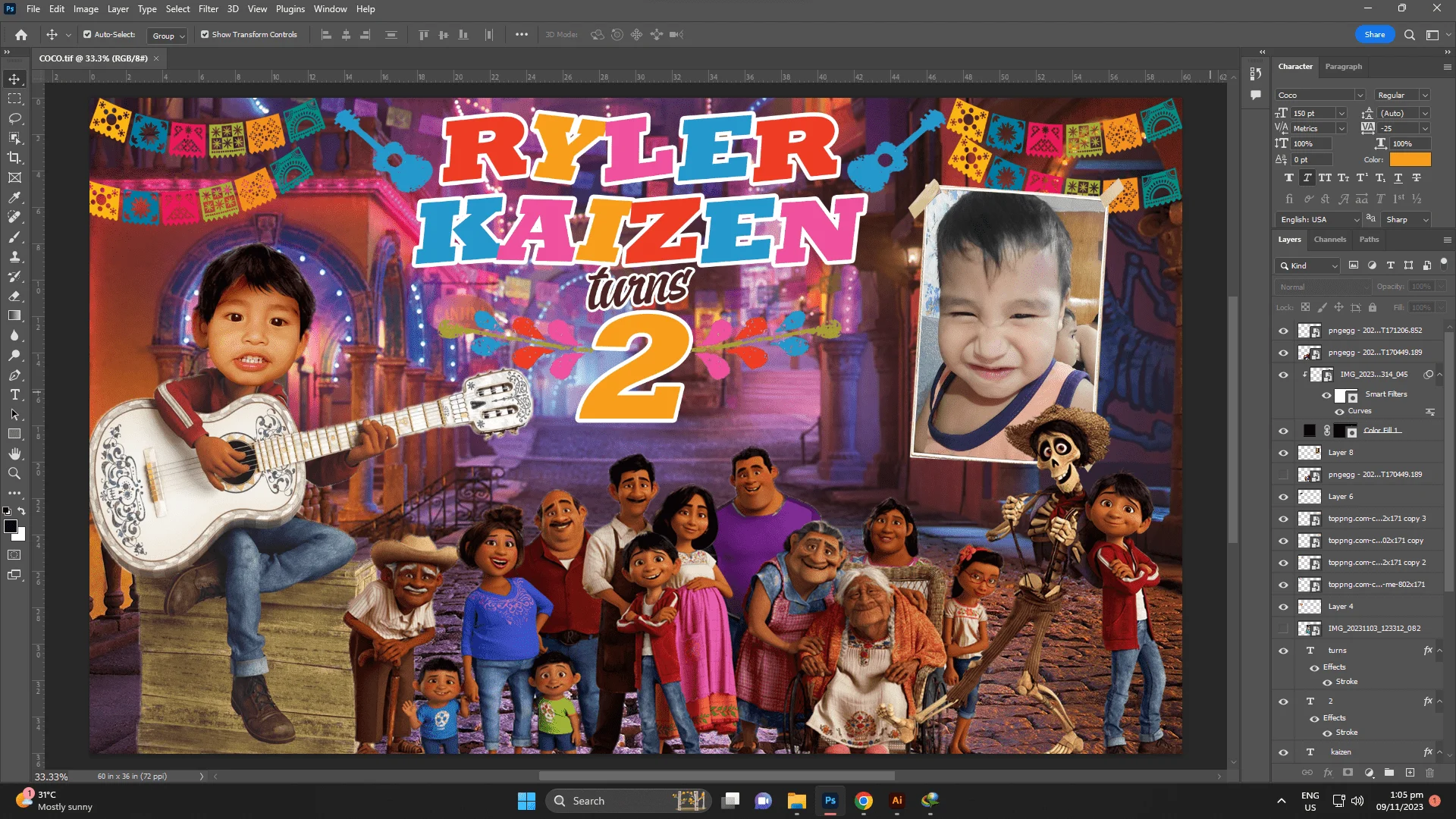Close the COCO.tif document tab
The image size is (1456, 819).
156,58
